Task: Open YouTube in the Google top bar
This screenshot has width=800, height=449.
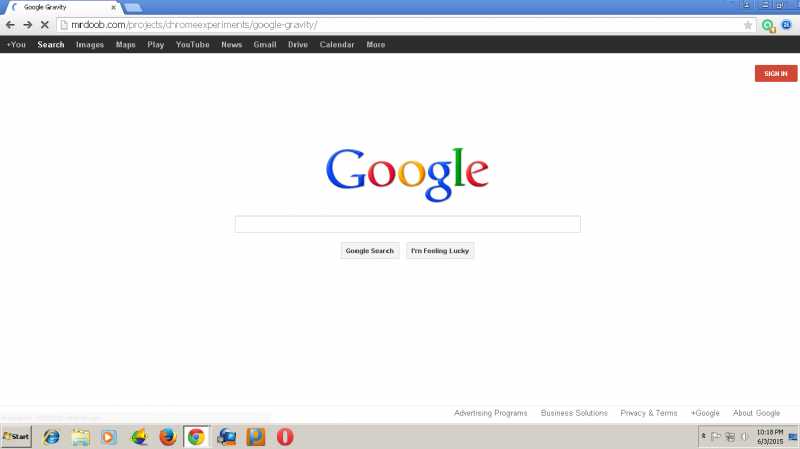Action: (192, 44)
